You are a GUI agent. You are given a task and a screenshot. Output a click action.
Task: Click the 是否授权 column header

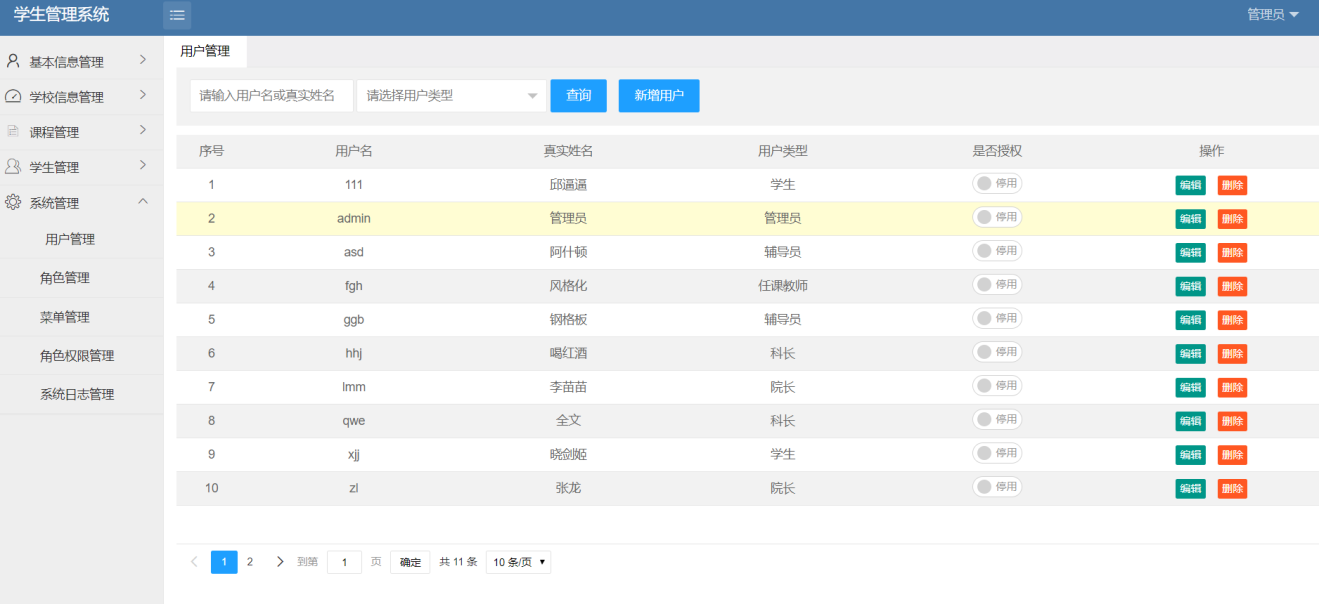[997, 151]
